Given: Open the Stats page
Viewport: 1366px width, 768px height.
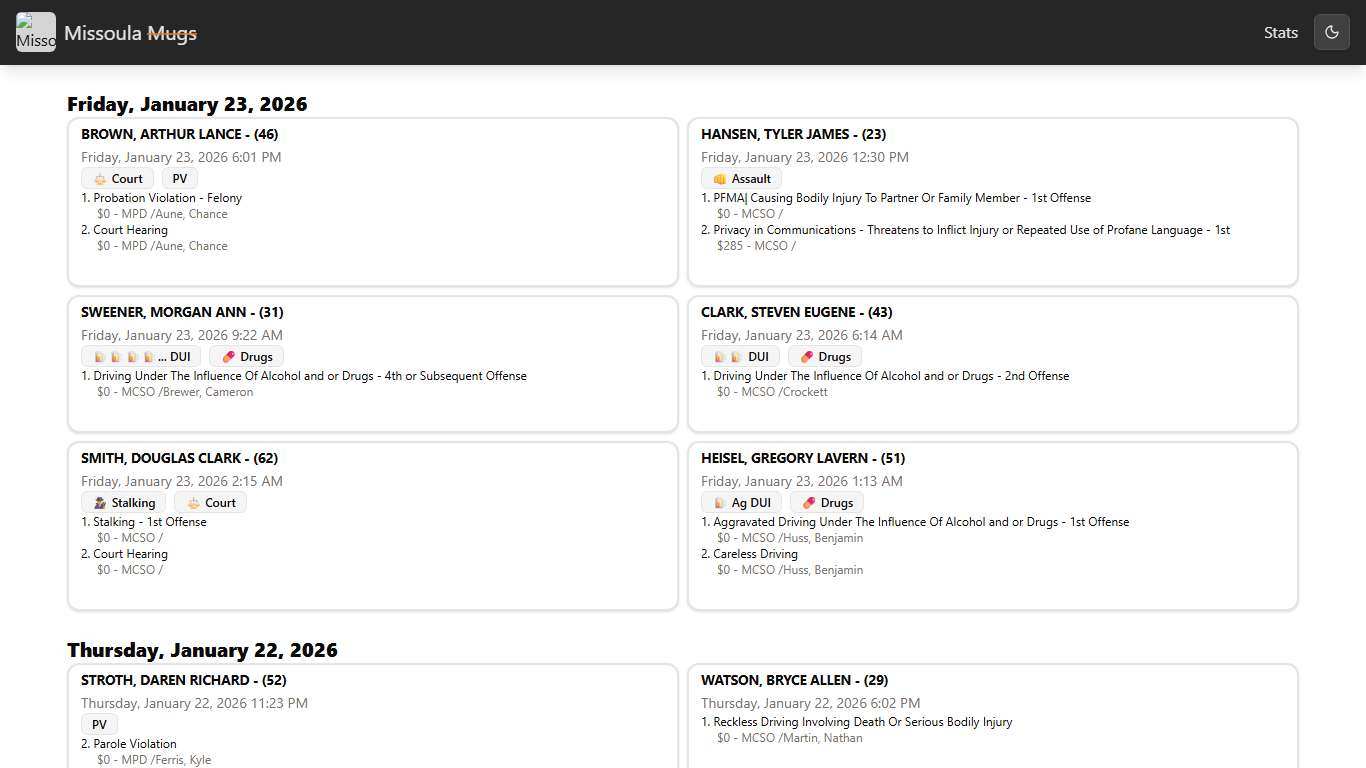Looking at the screenshot, I should [1280, 33].
